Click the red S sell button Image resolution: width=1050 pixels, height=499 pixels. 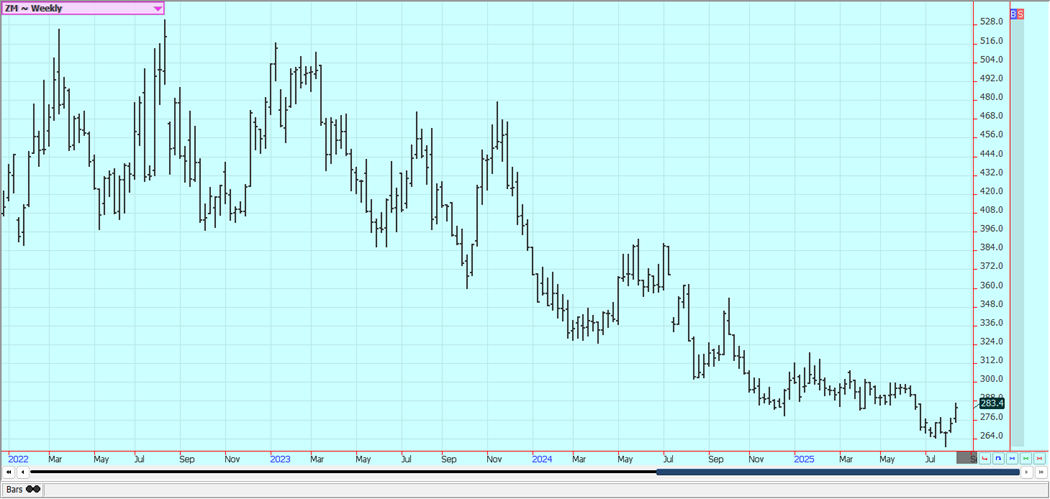(x=1021, y=13)
